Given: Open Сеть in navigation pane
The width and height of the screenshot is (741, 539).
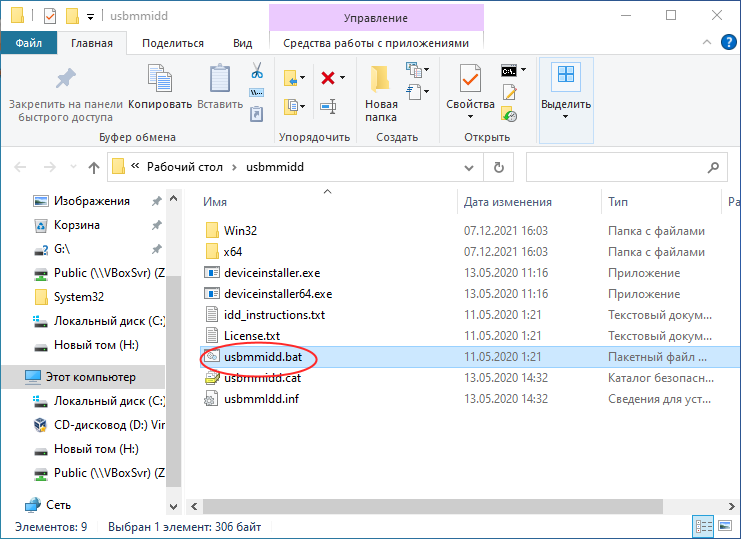Looking at the screenshot, I should [x=58, y=505].
